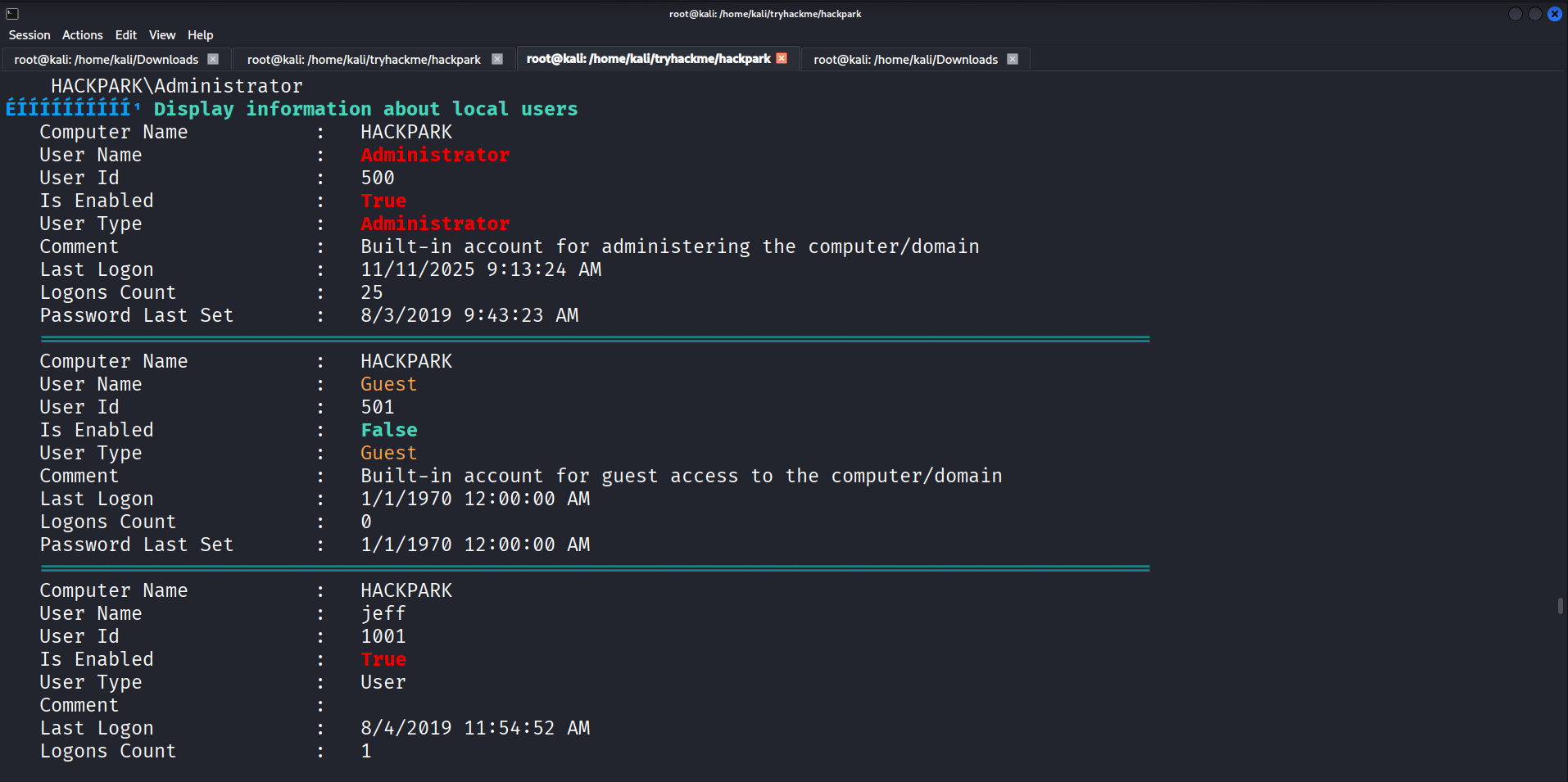Viewport: 1568px width, 782px height.
Task: Select the active bold hackpark tab
Action: [648, 59]
